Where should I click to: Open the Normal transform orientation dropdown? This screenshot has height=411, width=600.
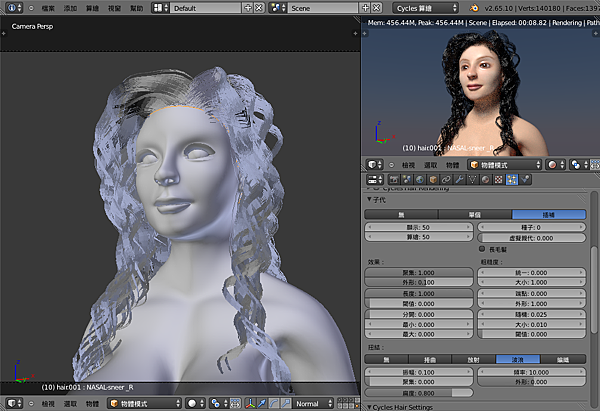point(313,403)
